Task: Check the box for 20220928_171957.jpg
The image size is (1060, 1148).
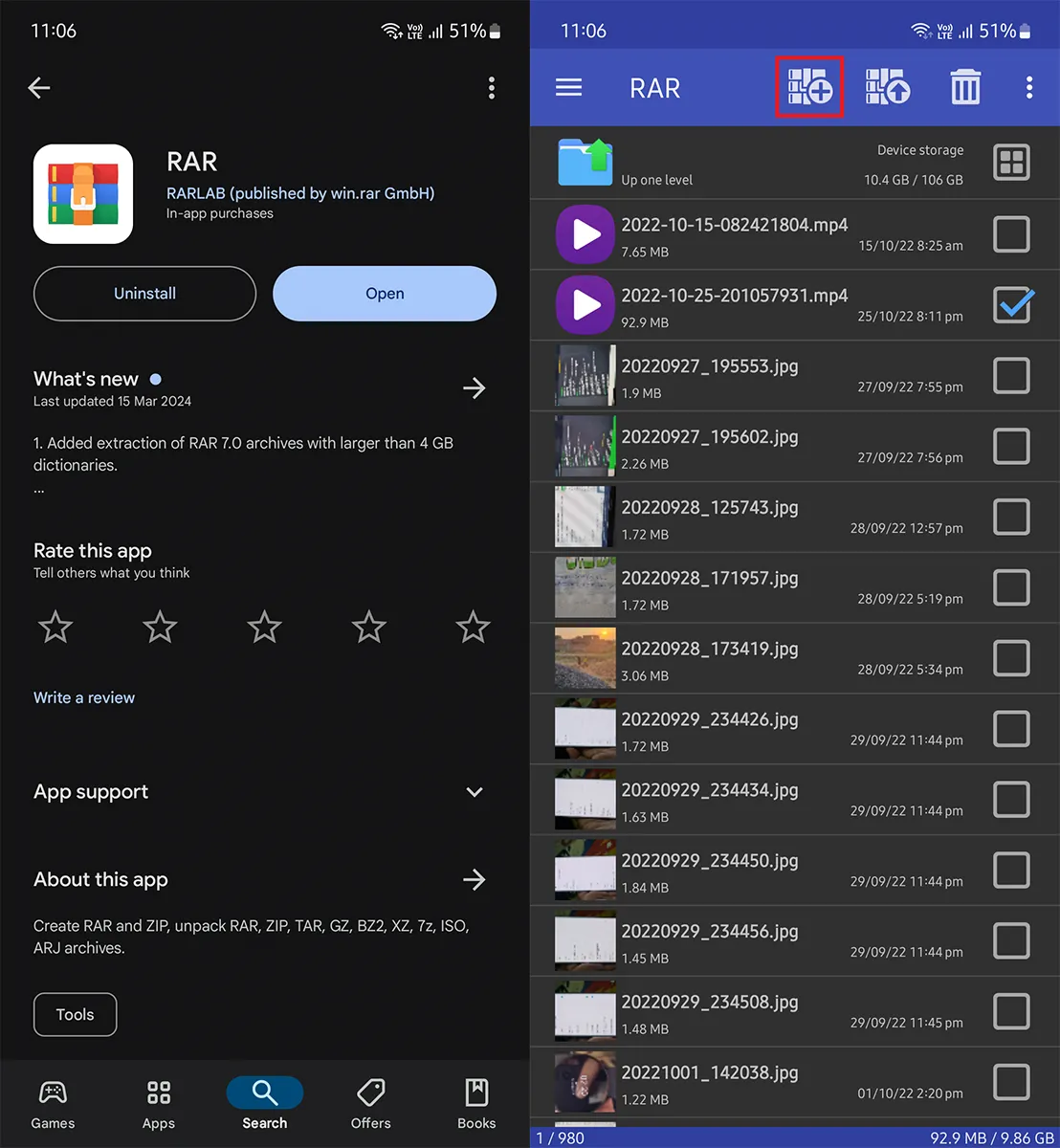Action: (x=1011, y=587)
